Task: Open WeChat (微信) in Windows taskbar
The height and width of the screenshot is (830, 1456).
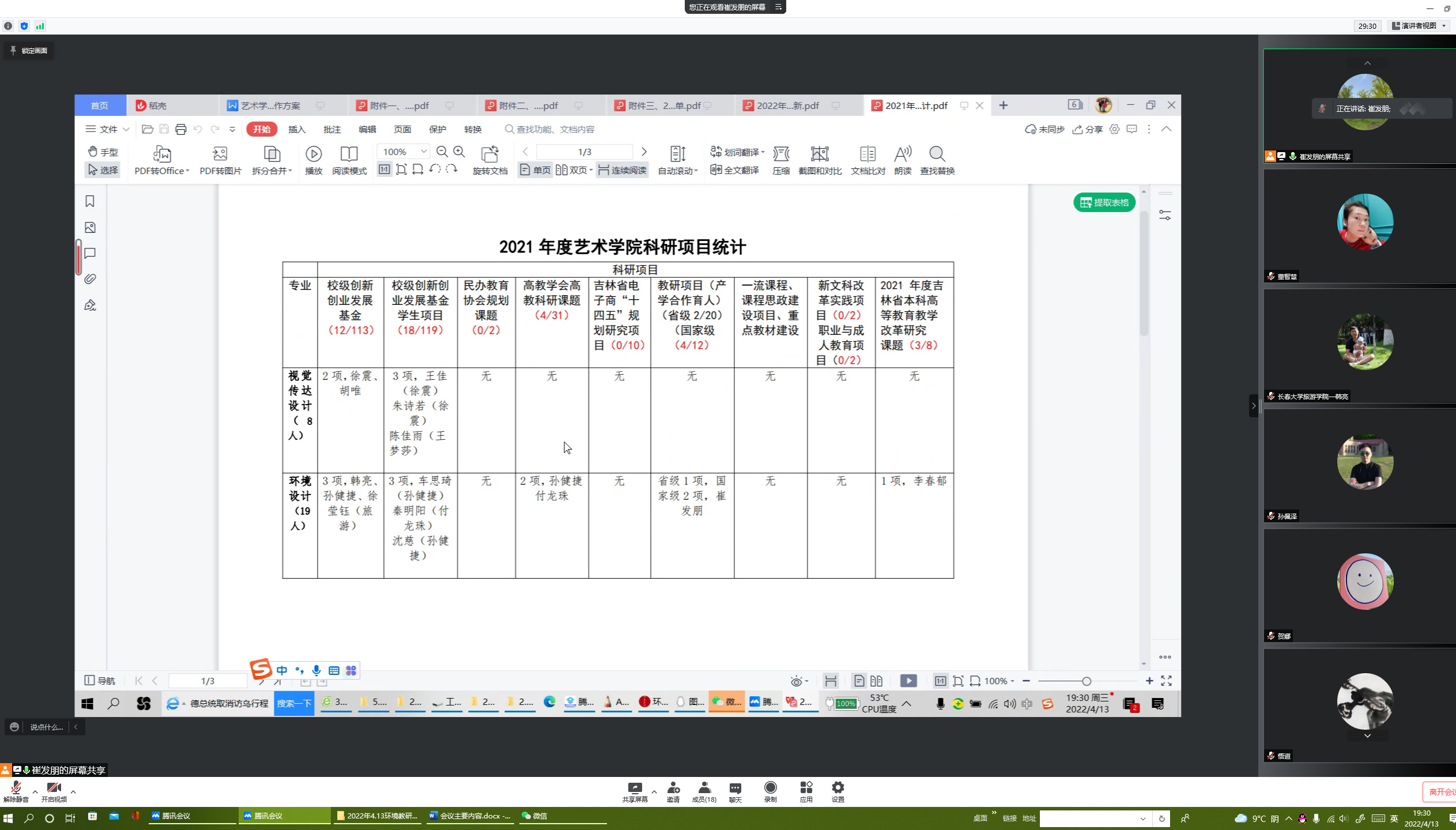Action: coord(562,816)
